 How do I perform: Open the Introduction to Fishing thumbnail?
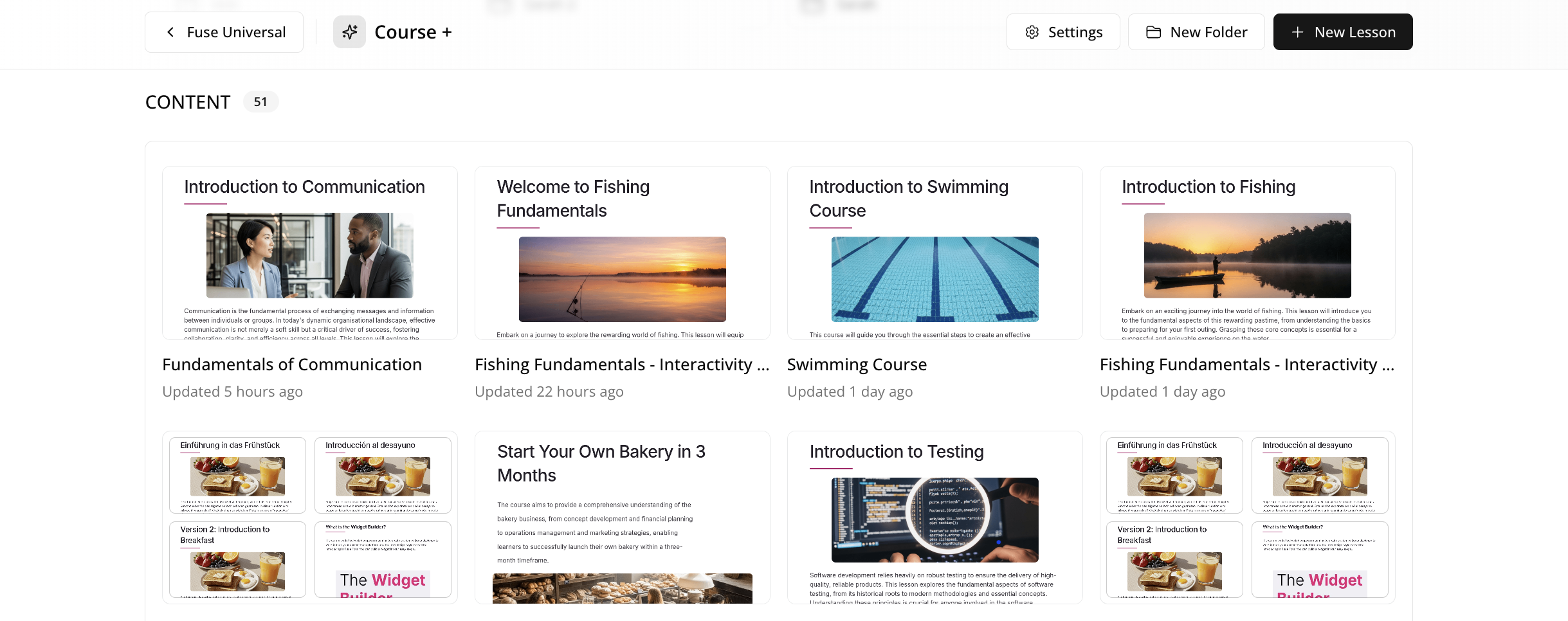coord(1248,253)
